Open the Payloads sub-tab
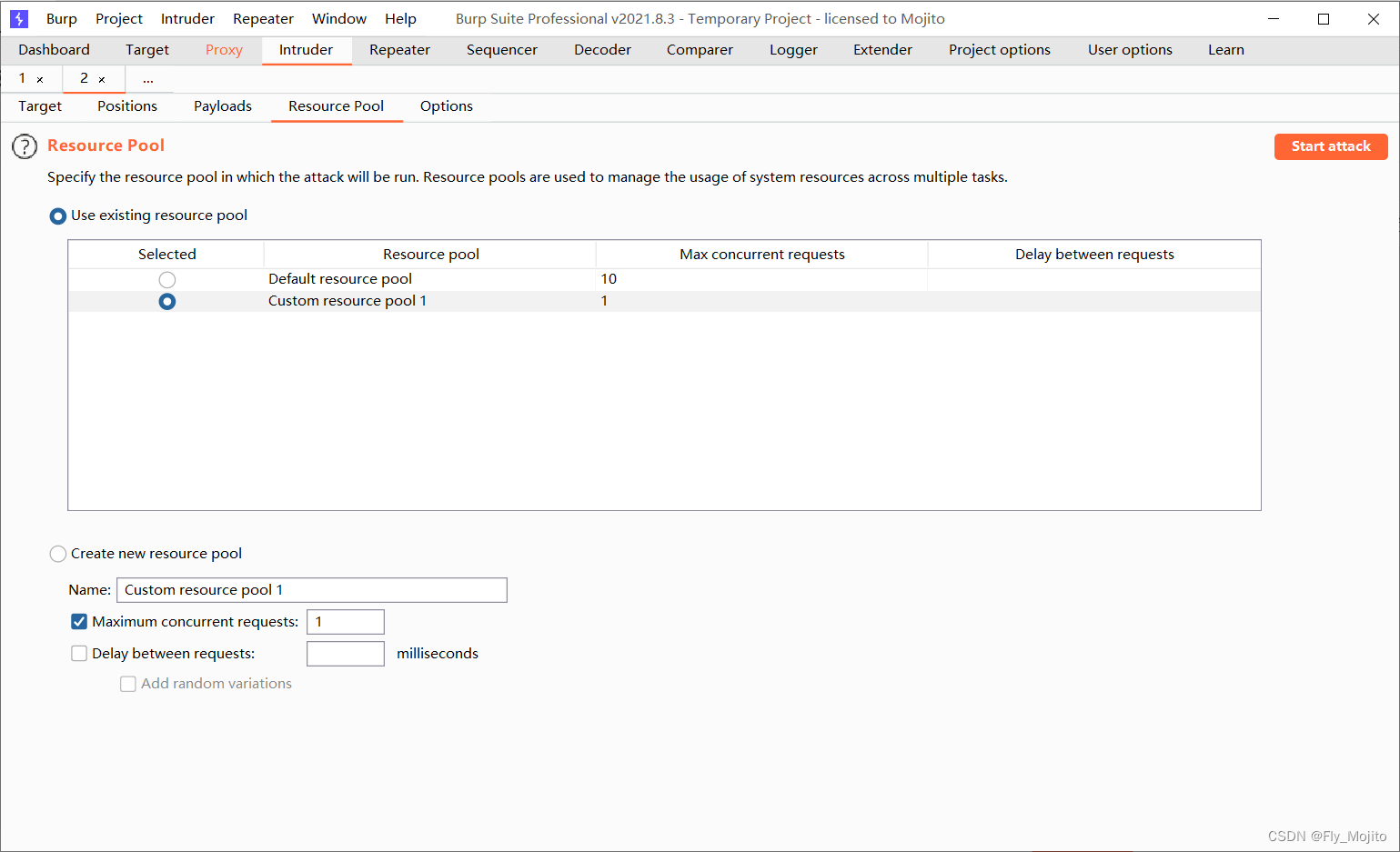This screenshot has height=852, width=1400. pos(223,106)
